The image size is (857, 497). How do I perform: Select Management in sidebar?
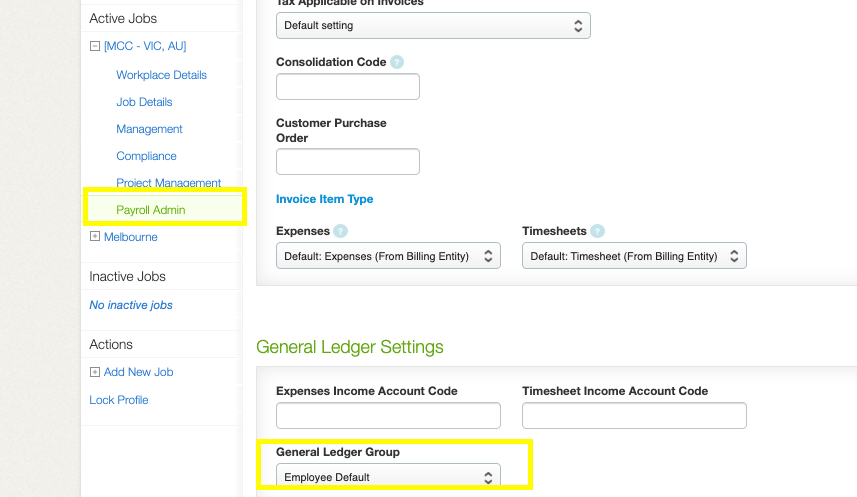coord(149,129)
